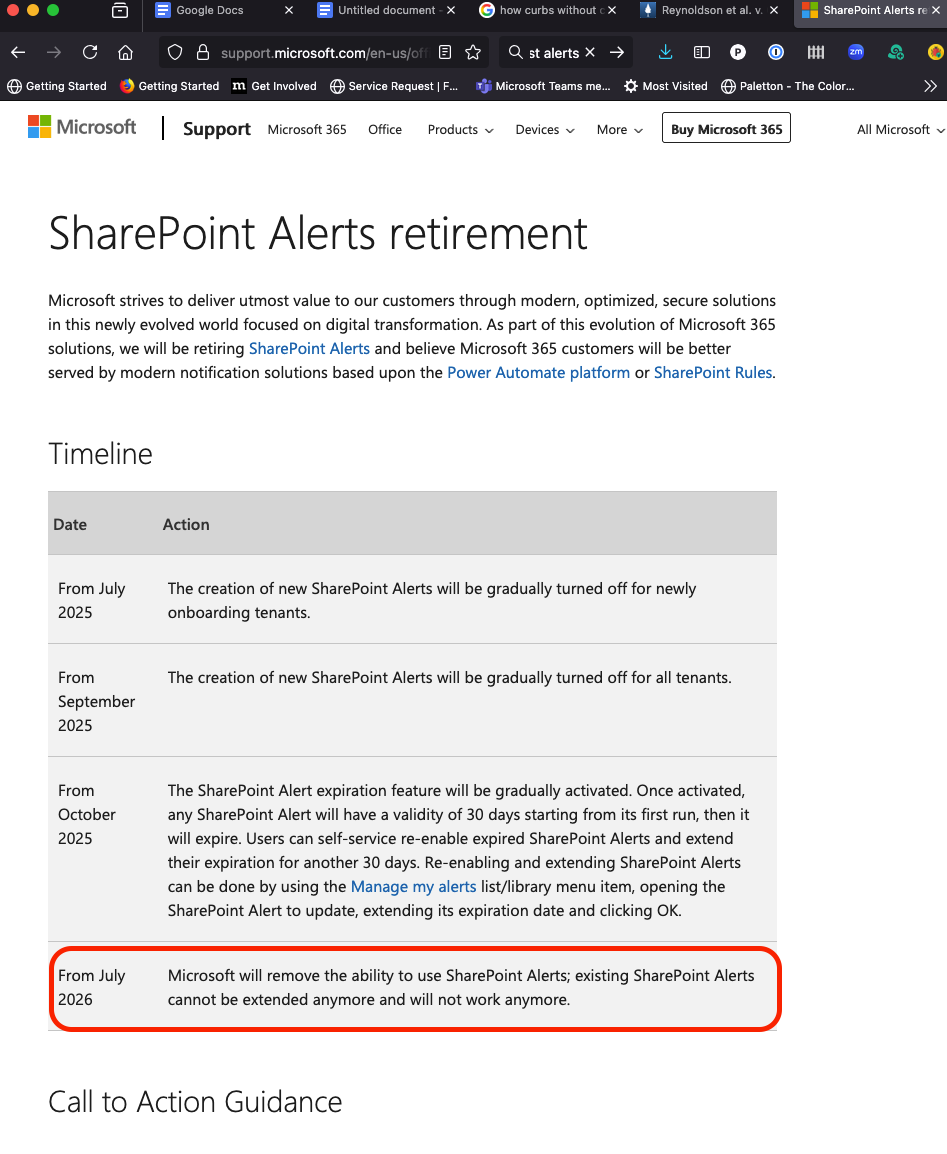Open the Devices dropdown
947x1154 pixels.
(x=544, y=129)
